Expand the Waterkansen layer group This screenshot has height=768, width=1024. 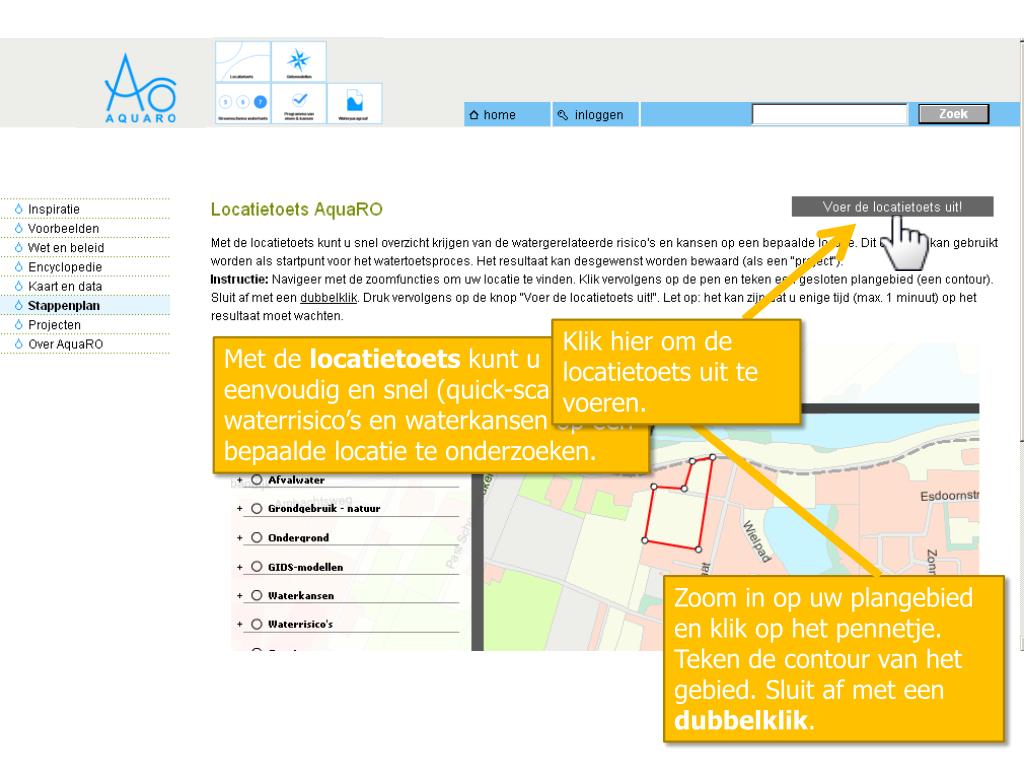(x=240, y=596)
